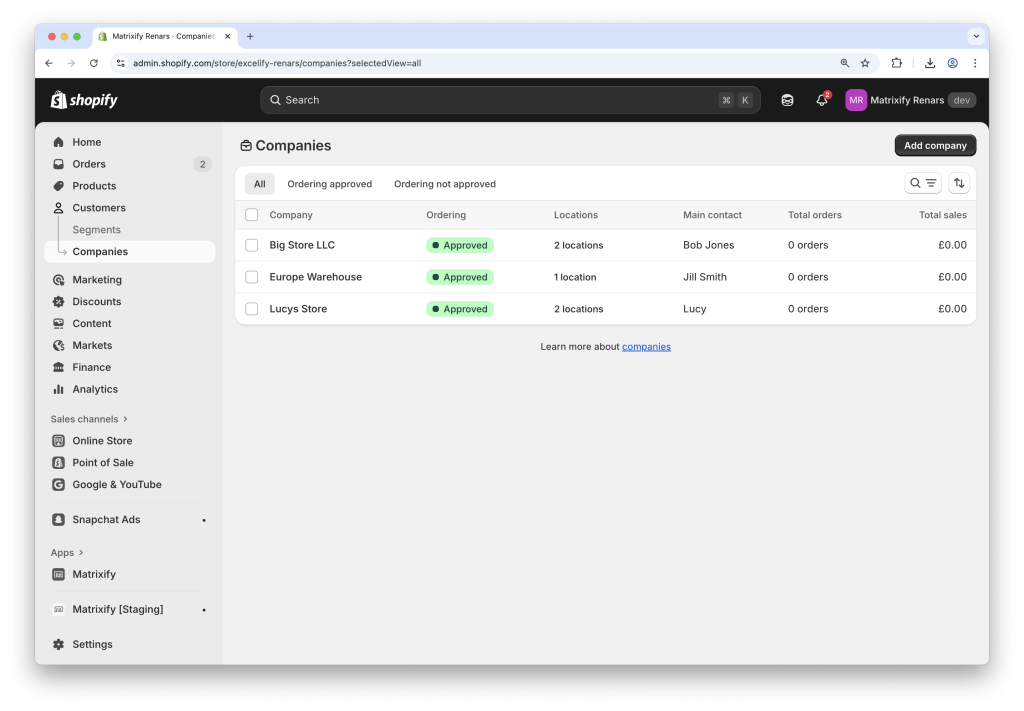Open the Shopify admin search and filter icon
Screen dimensions: 1024x711
[922, 183]
